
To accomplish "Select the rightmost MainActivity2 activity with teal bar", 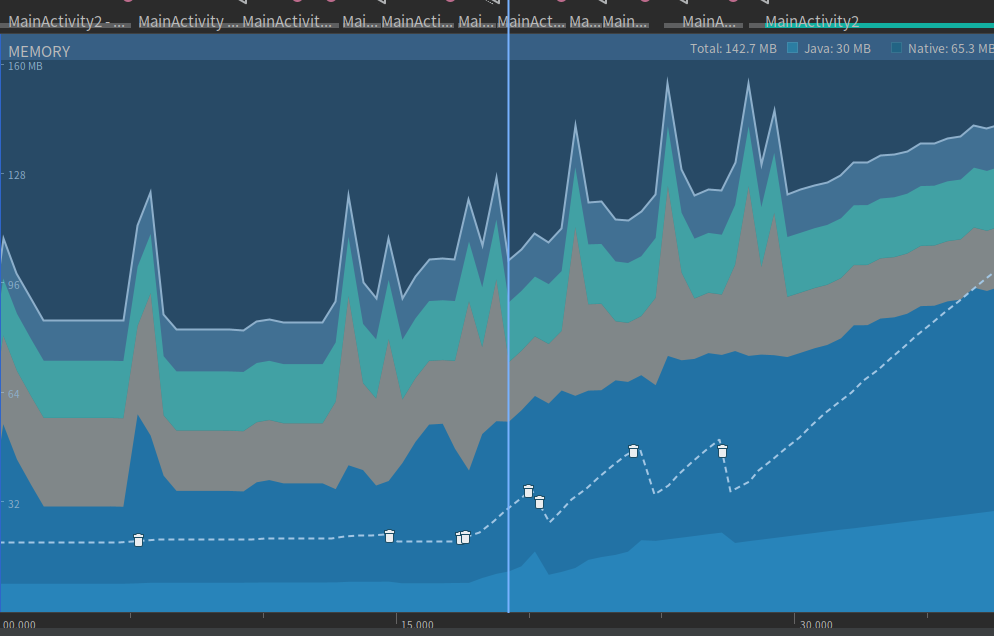I will tap(811, 21).
